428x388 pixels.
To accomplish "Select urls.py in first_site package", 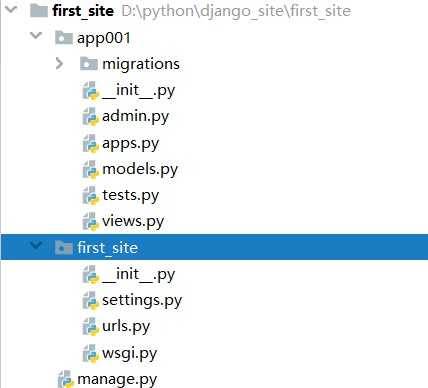I will [126, 326].
